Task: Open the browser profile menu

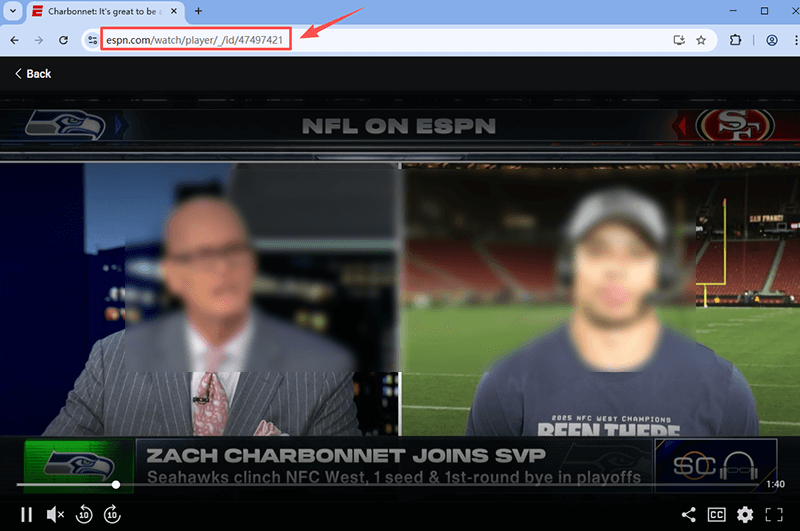Action: [772, 40]
